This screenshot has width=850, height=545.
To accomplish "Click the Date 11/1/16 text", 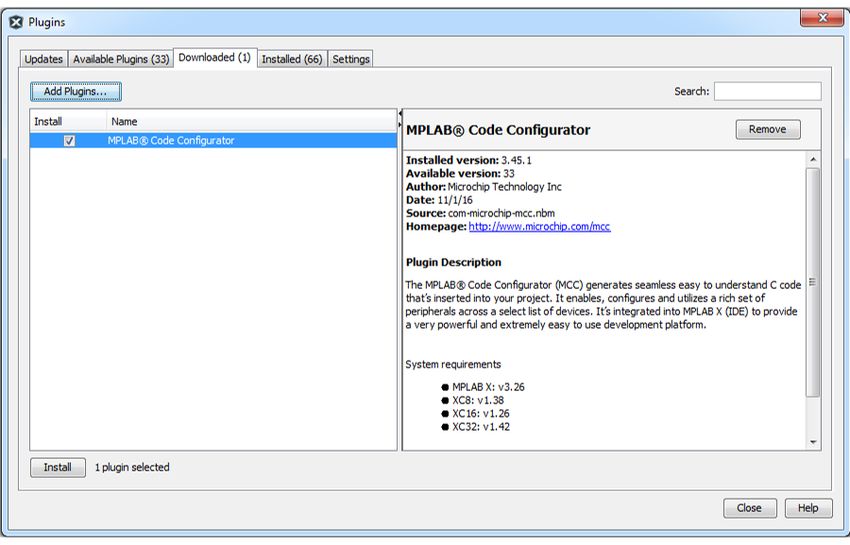I will pyautogui.click(x=439, y=200).
